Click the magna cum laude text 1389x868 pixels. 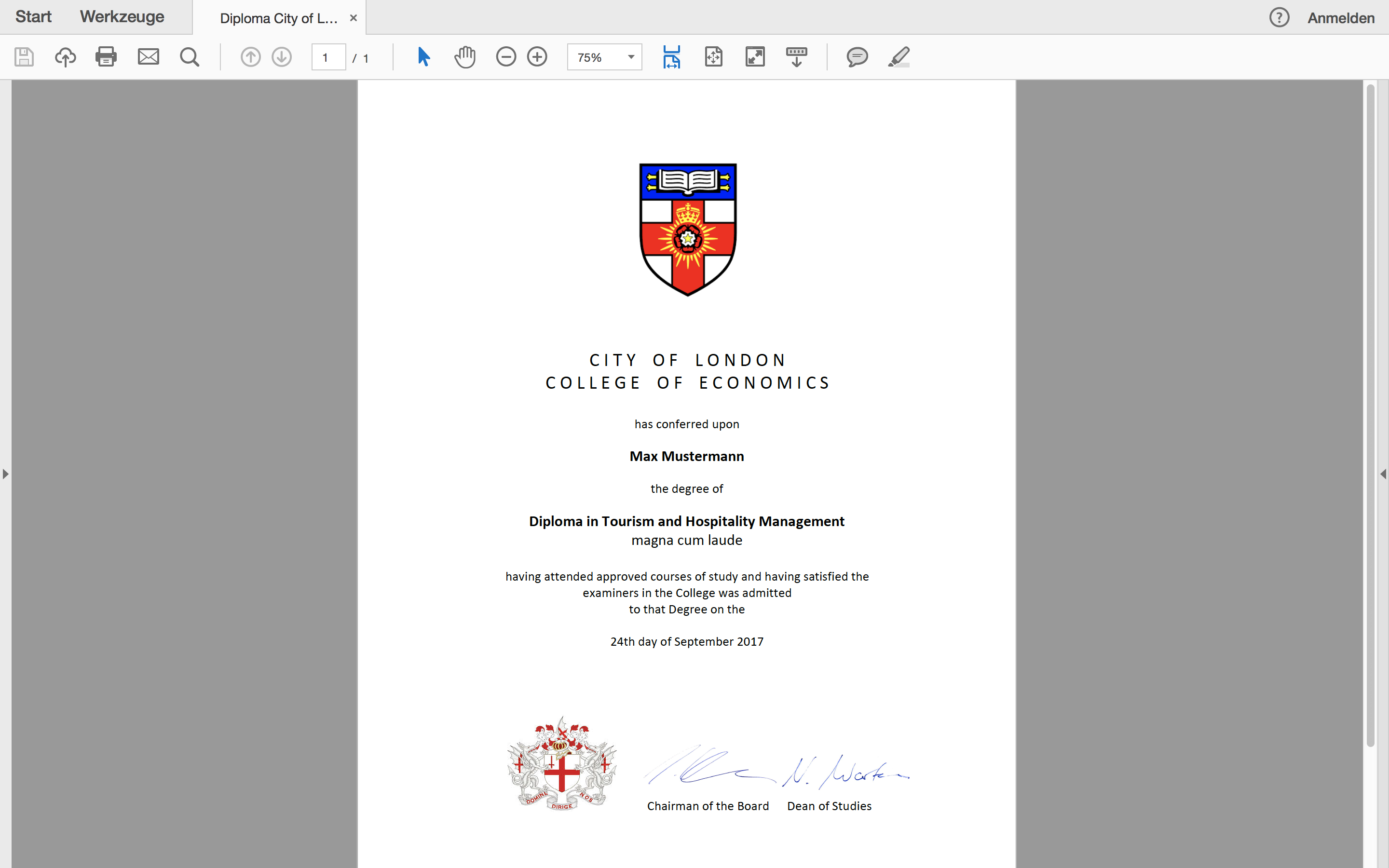click(x=686, y=540)
